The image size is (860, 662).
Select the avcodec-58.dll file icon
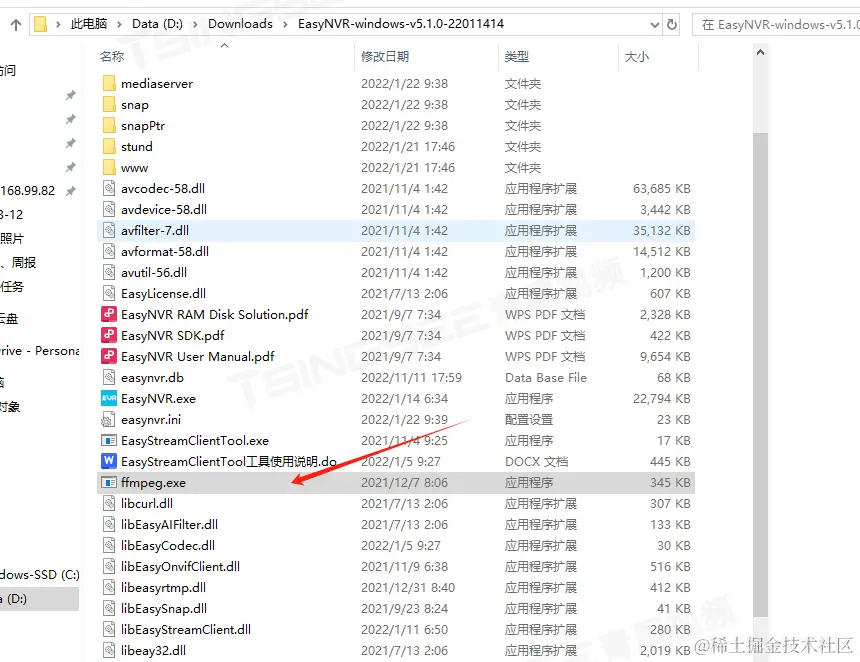click(x=109, y=188)
